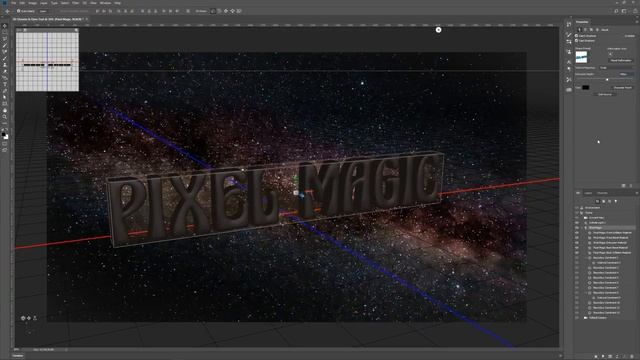This screenshot has height=360, width=640.
Task: Click the black Text color swatch
Action: point(585,87)
